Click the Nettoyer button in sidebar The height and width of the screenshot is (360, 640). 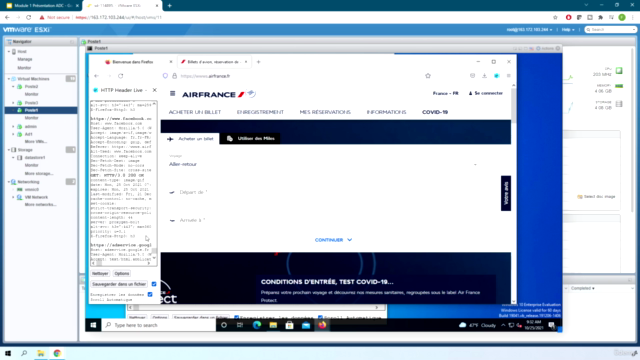(100, 273)
